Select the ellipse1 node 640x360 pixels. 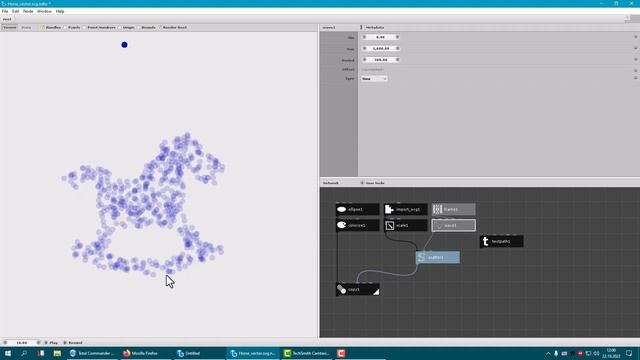(x=358, y=209)
